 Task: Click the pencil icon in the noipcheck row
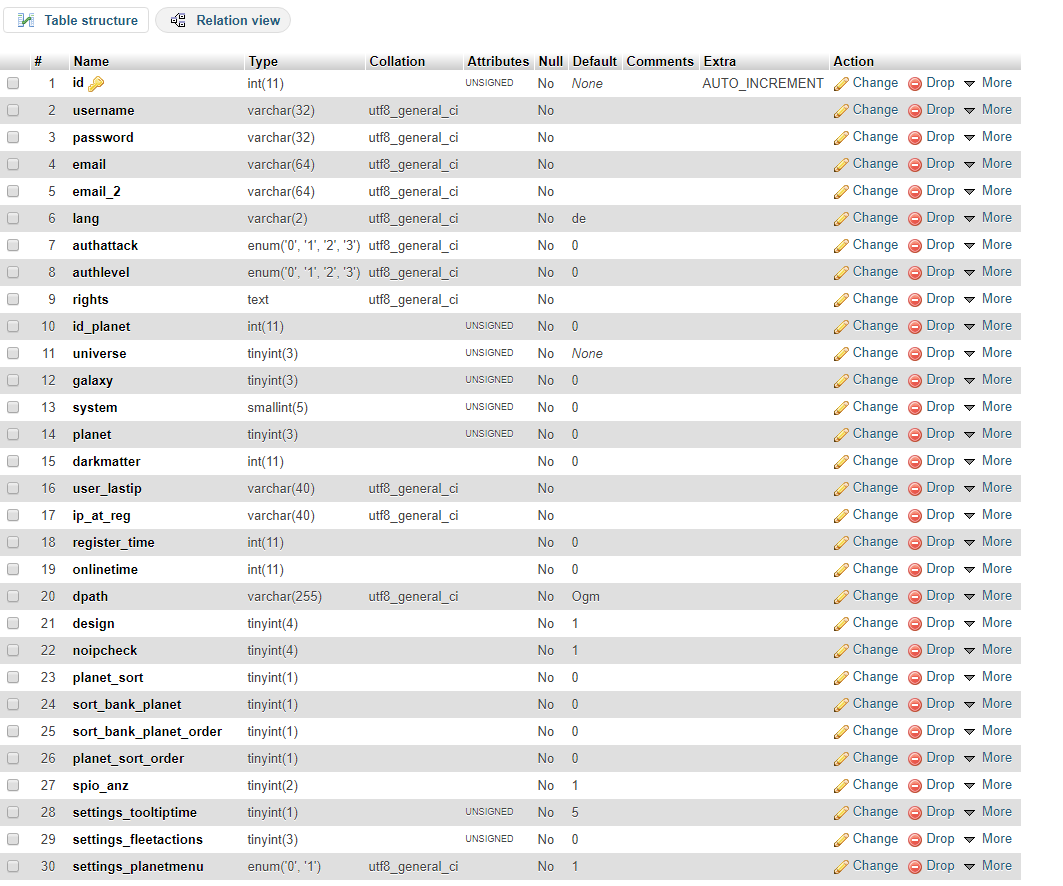(841, 651)
